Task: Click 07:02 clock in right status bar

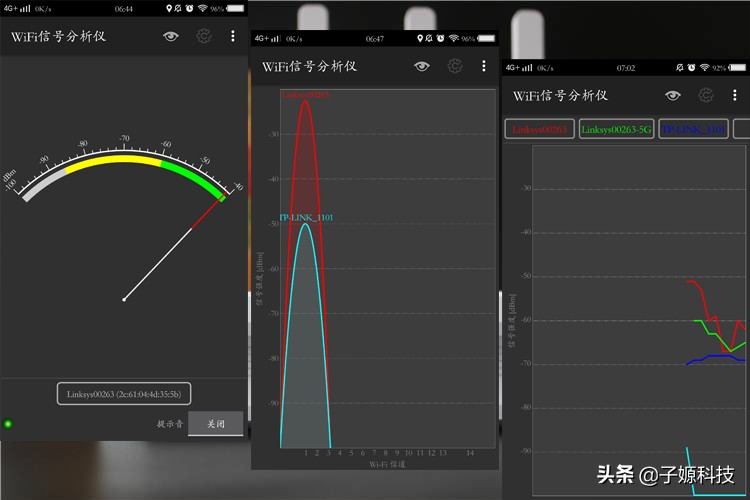Action: pyautogui.click(x=626, y=68)
